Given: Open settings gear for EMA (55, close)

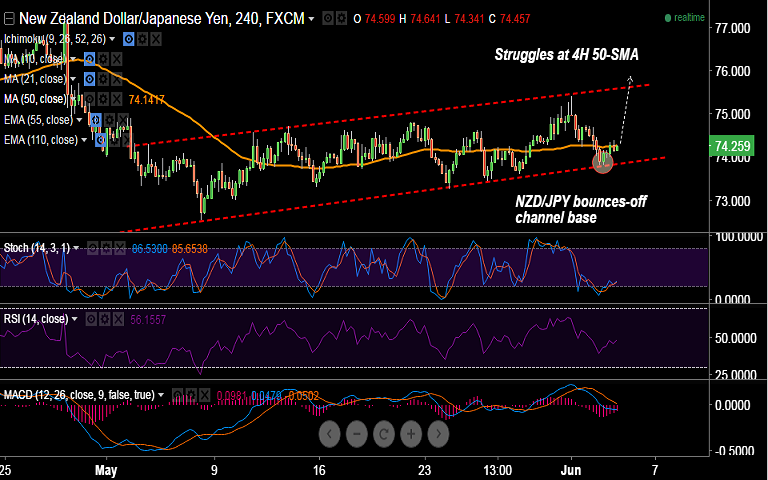Looking at the screenshot, I should pos(109,120).
